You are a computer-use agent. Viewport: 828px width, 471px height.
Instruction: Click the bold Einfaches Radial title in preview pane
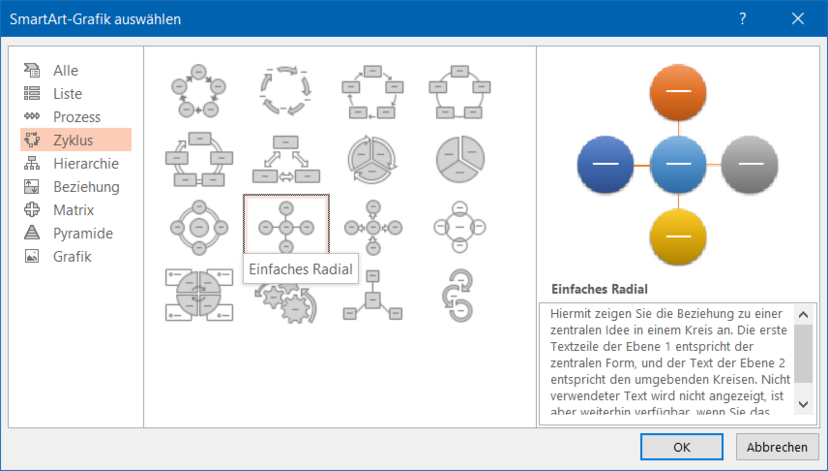(599, 289)
